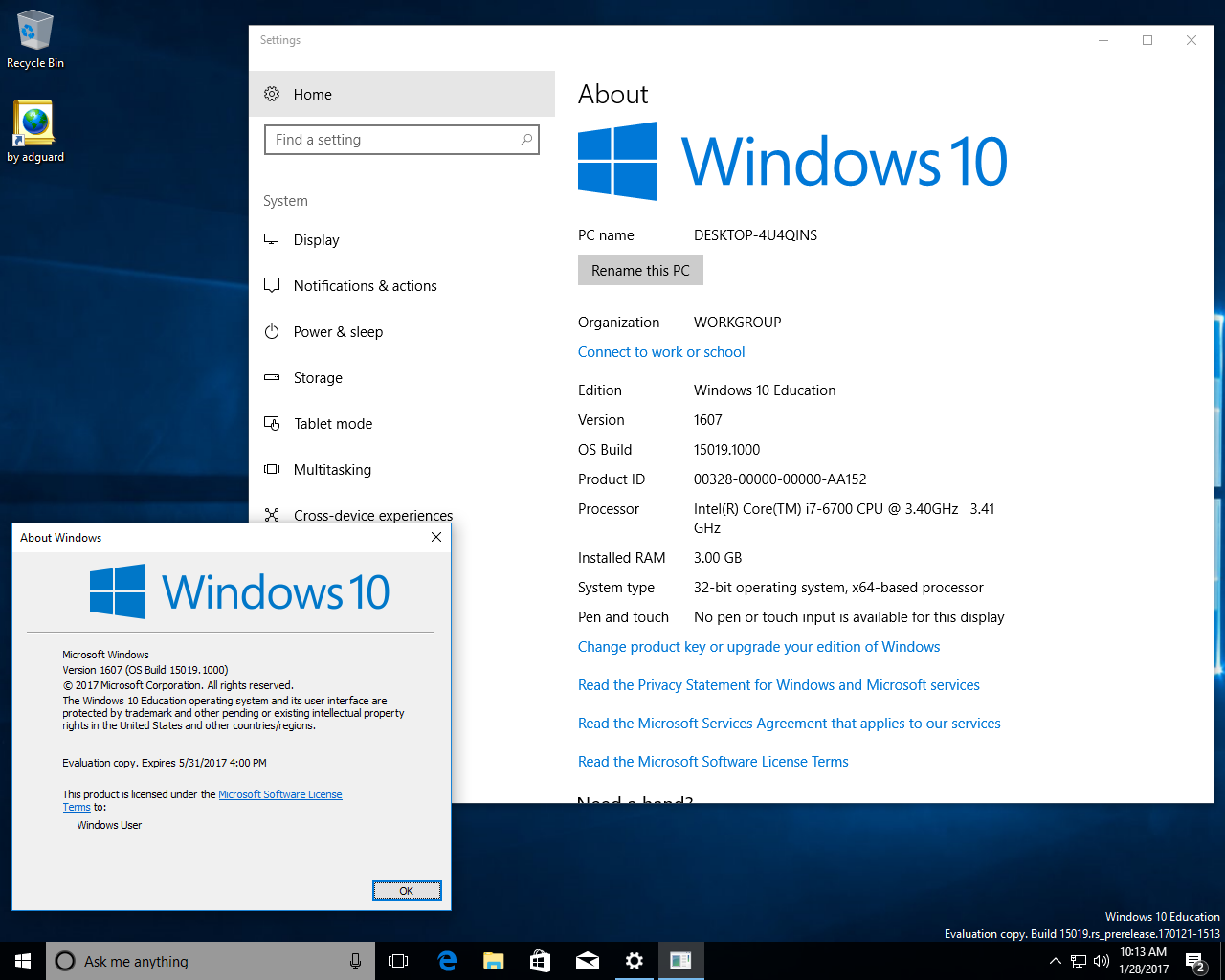Open the Microsoft Services Agreement link
This screenshot has height=980, width=1225.
(790, 724)
